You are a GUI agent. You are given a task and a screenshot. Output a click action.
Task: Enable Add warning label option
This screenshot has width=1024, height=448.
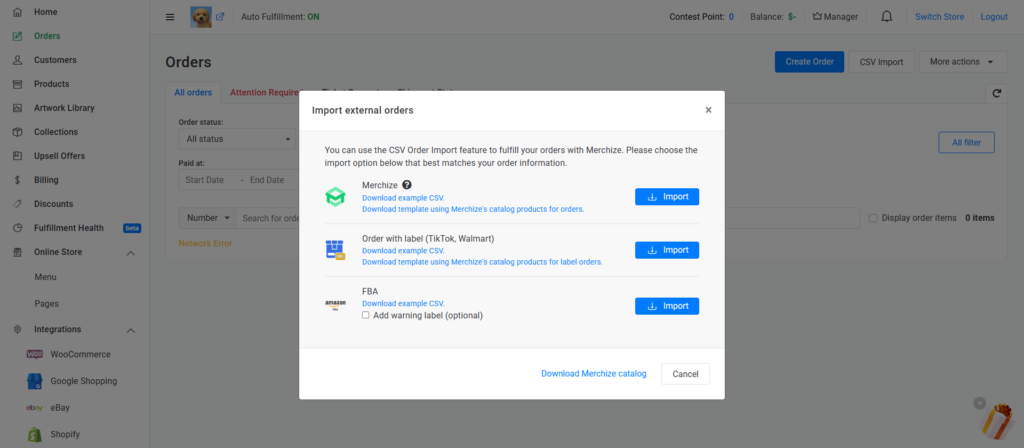366,315
